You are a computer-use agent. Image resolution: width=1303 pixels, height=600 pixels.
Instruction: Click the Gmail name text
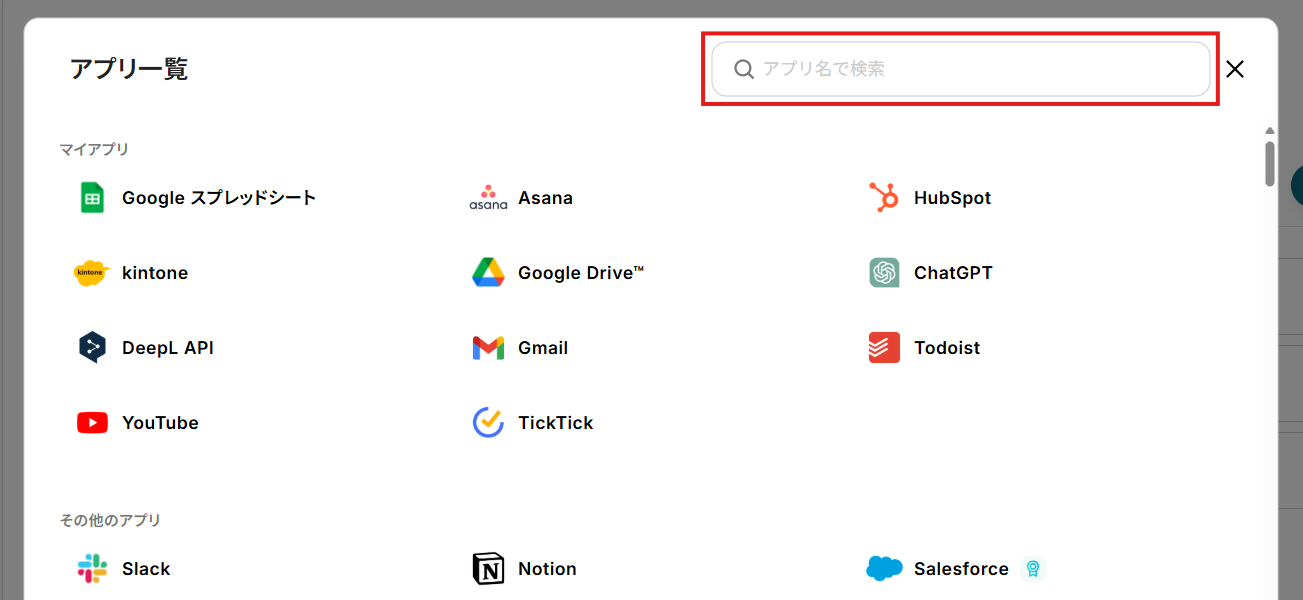pyautogui.click(x=543, y=348)
